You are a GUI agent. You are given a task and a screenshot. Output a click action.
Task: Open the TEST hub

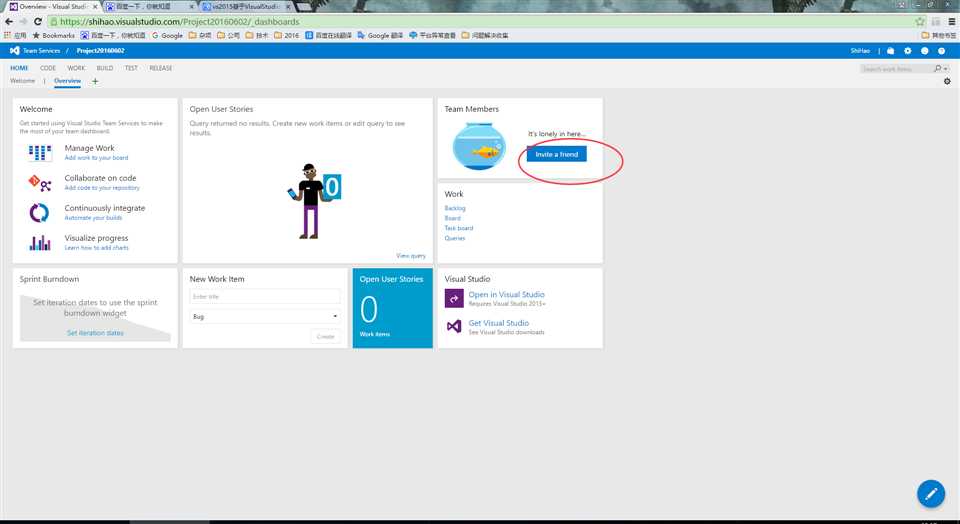coord(131,68)
